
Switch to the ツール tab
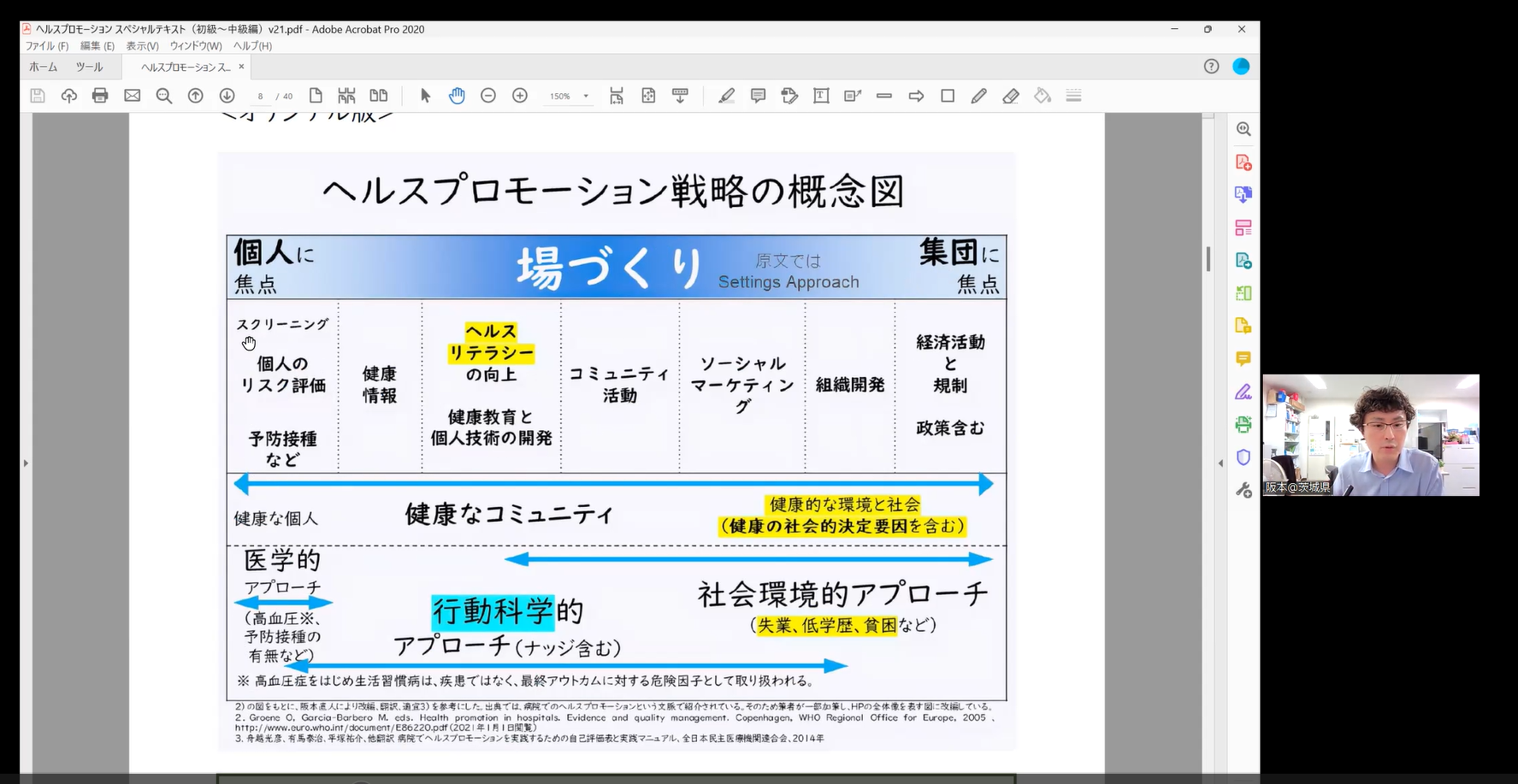[89, 67]
